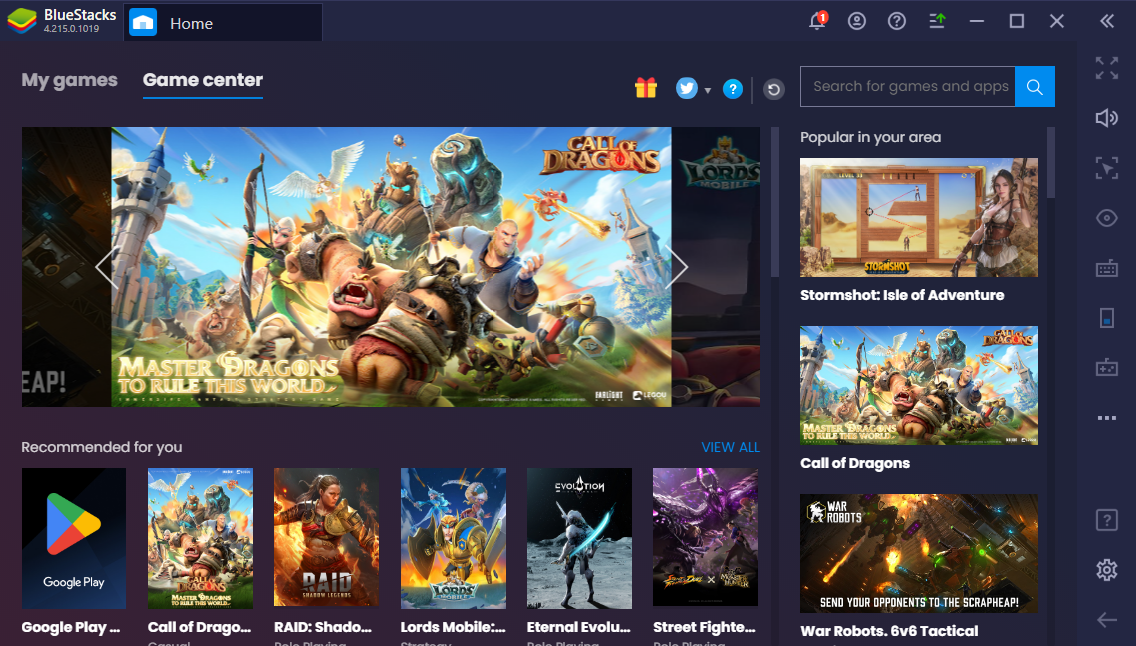1136x646 pixels.
Task: Enter fullscreen mode from sidebar
Action: (x=1106, y=68)
